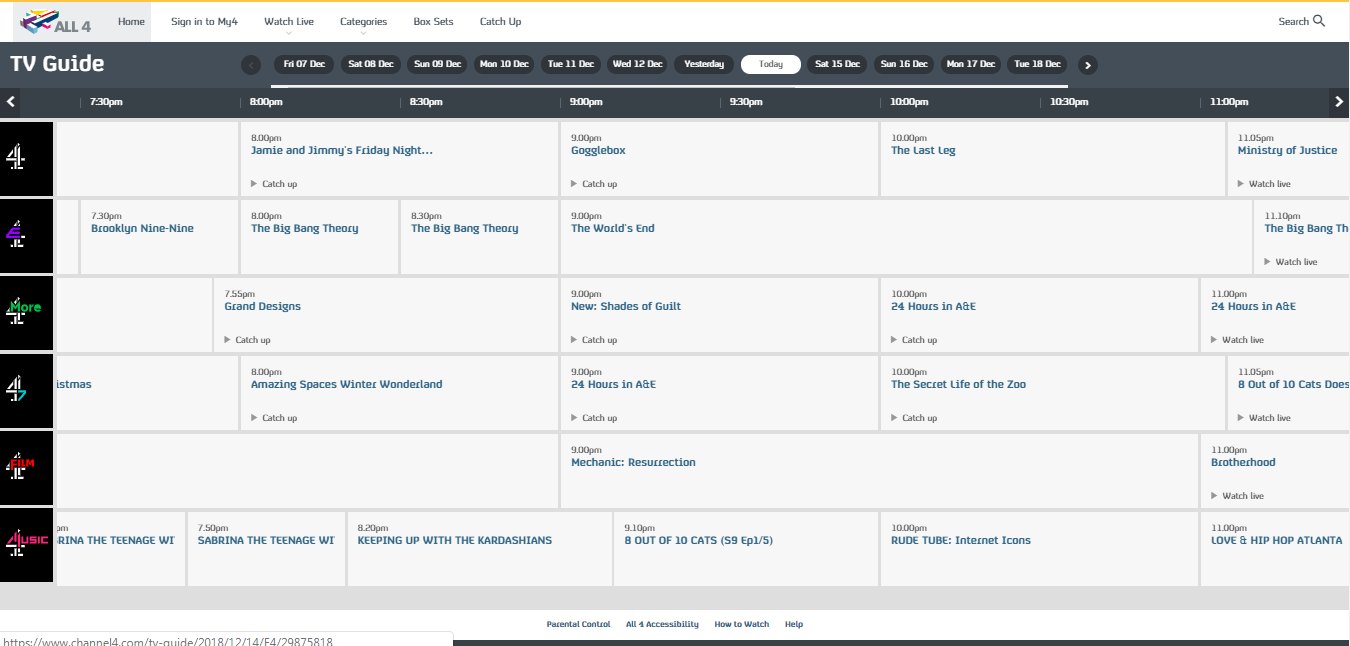This screenshot has height=646, width=1350.
Task: Open The World's End listing
Action: click(612, 229)
